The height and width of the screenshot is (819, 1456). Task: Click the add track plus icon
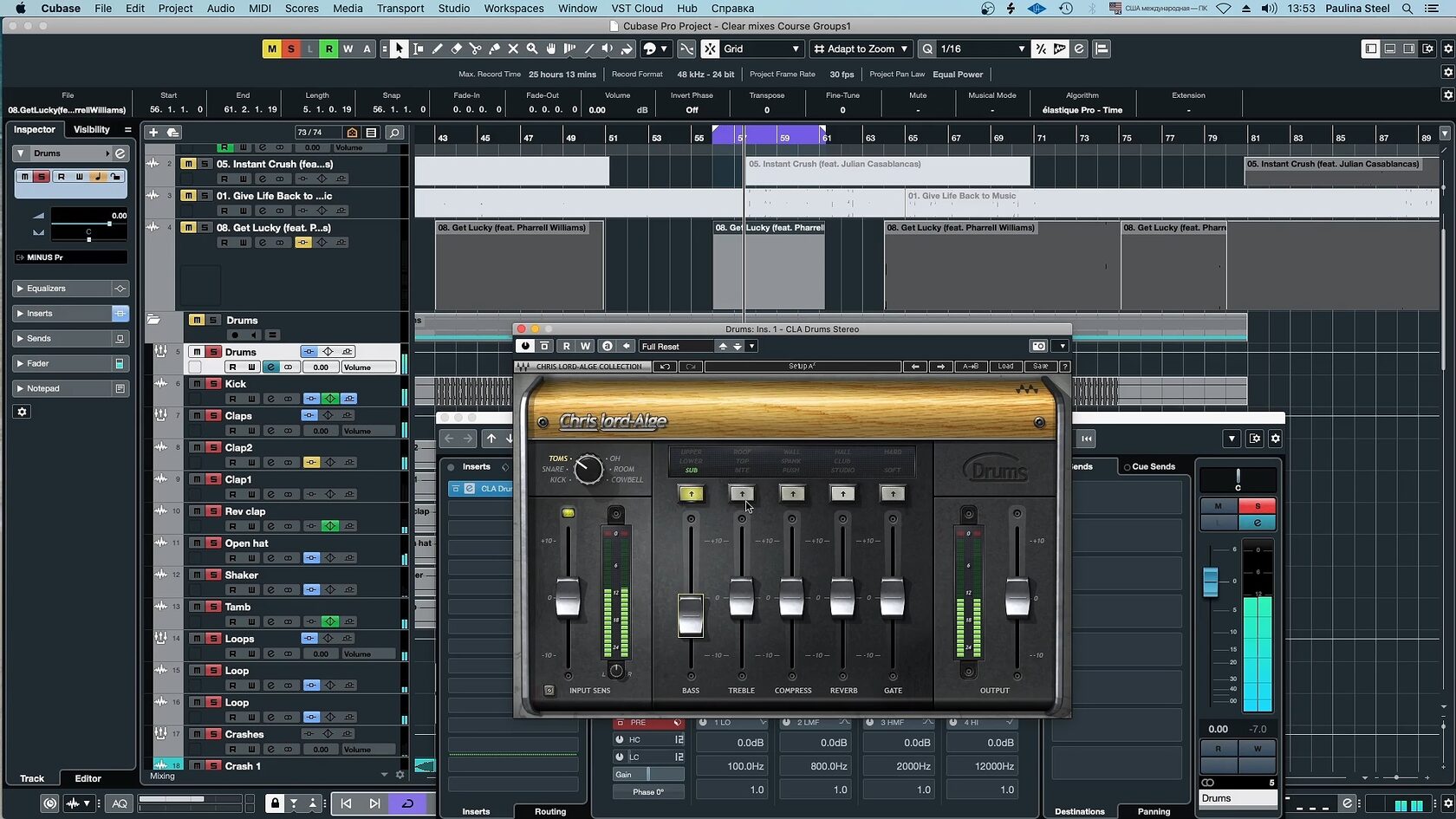[153, 133]
